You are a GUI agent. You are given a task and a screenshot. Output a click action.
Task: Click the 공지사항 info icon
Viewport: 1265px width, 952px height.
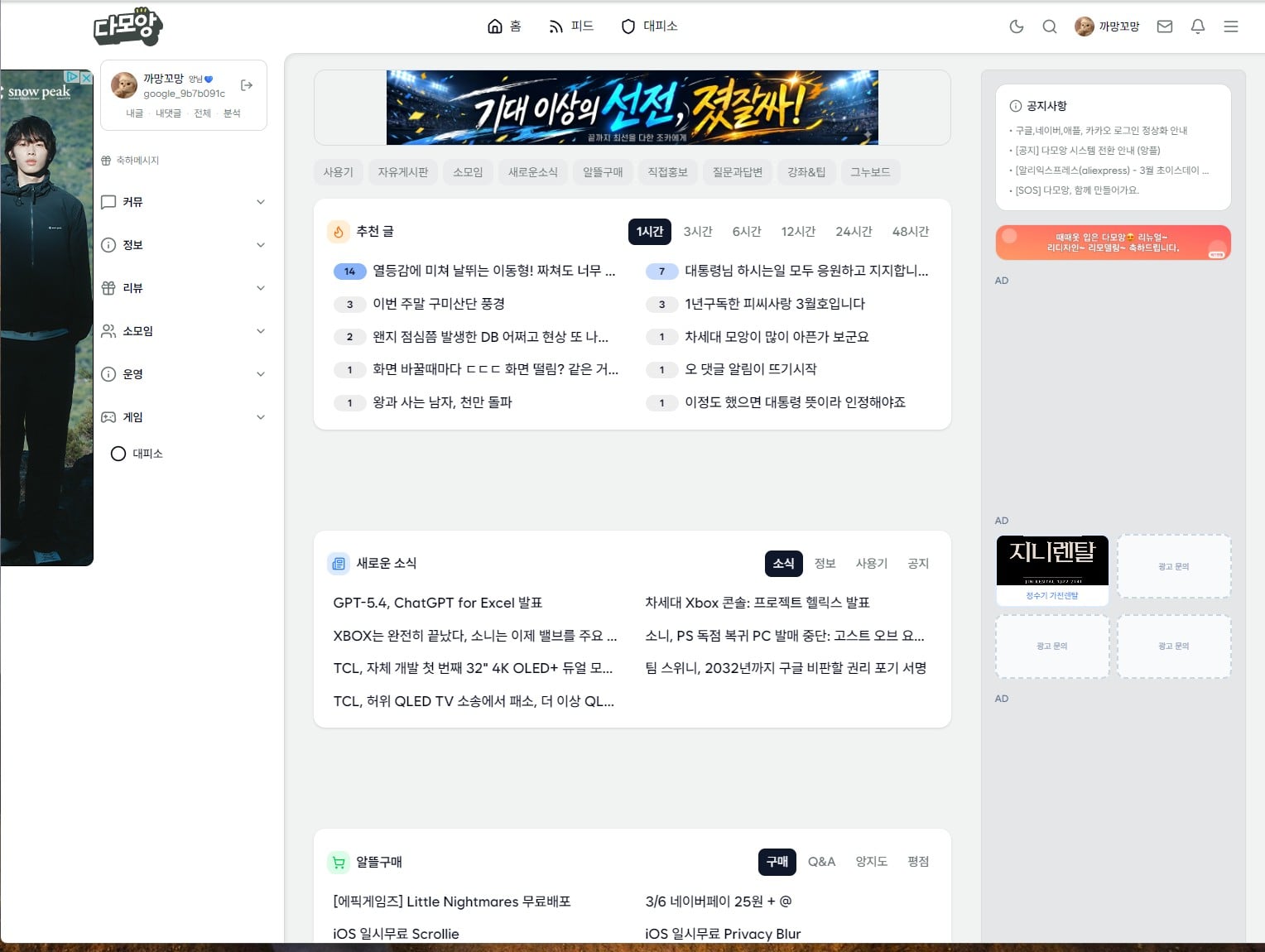(1016, 106)
